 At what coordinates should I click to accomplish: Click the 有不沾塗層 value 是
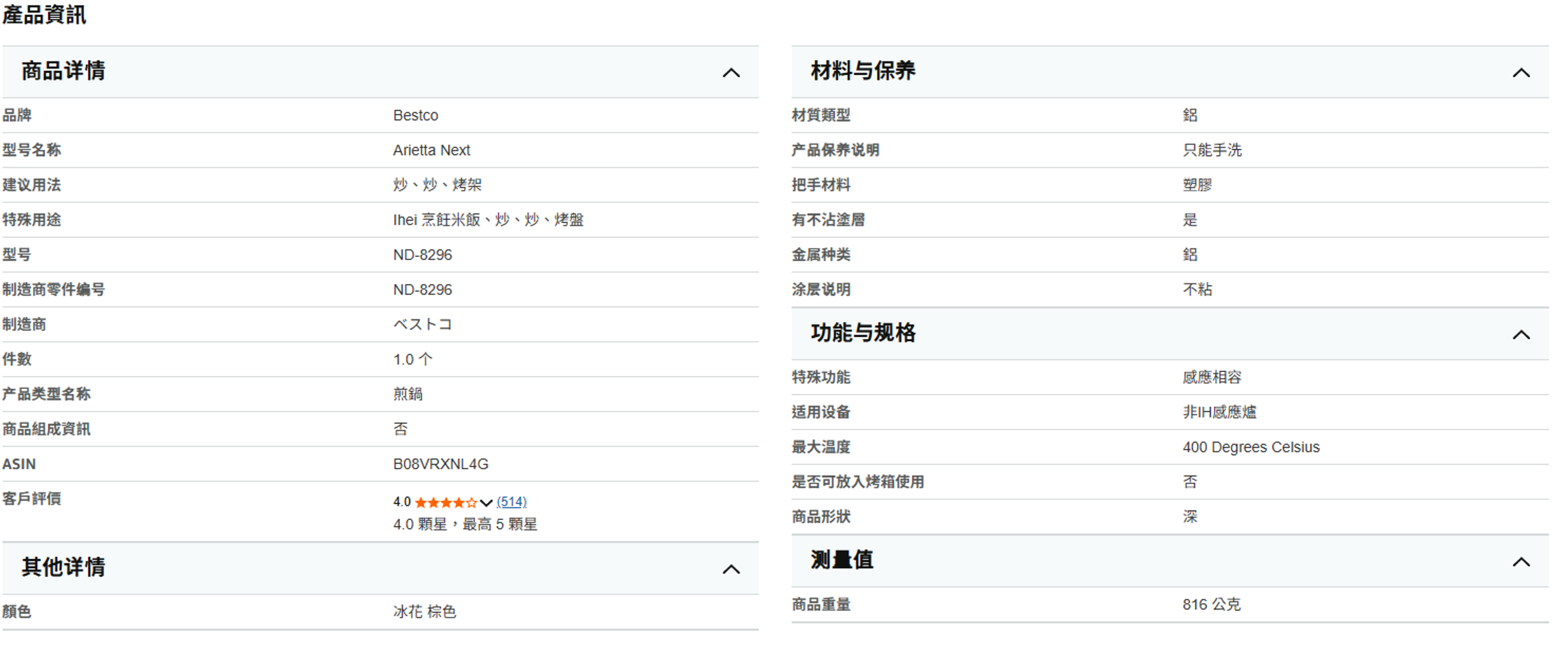coord(1190,220)
